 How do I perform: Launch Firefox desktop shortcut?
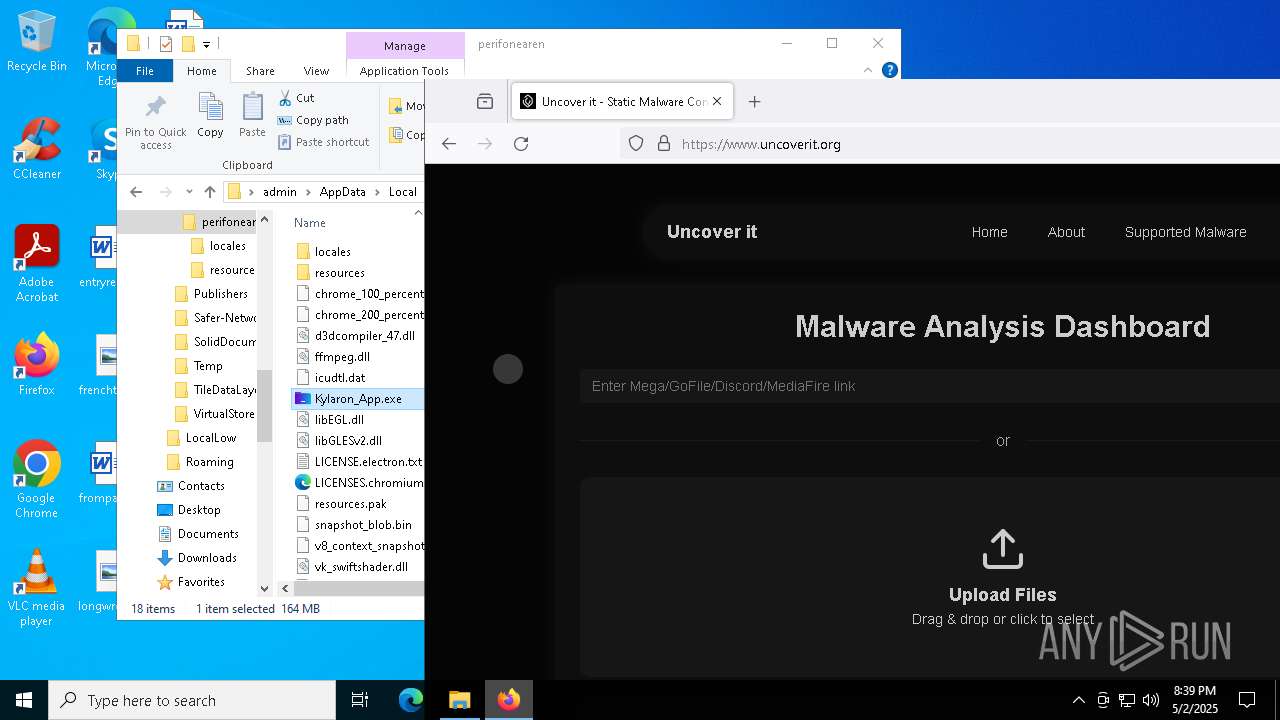click(x=36, y=365)
